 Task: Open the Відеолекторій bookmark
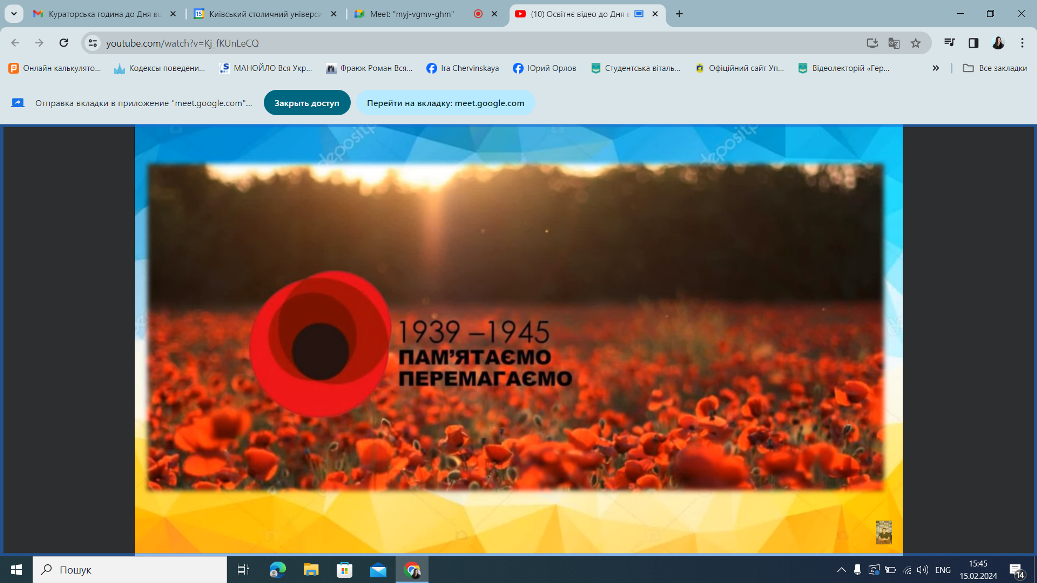click(844, 68)
